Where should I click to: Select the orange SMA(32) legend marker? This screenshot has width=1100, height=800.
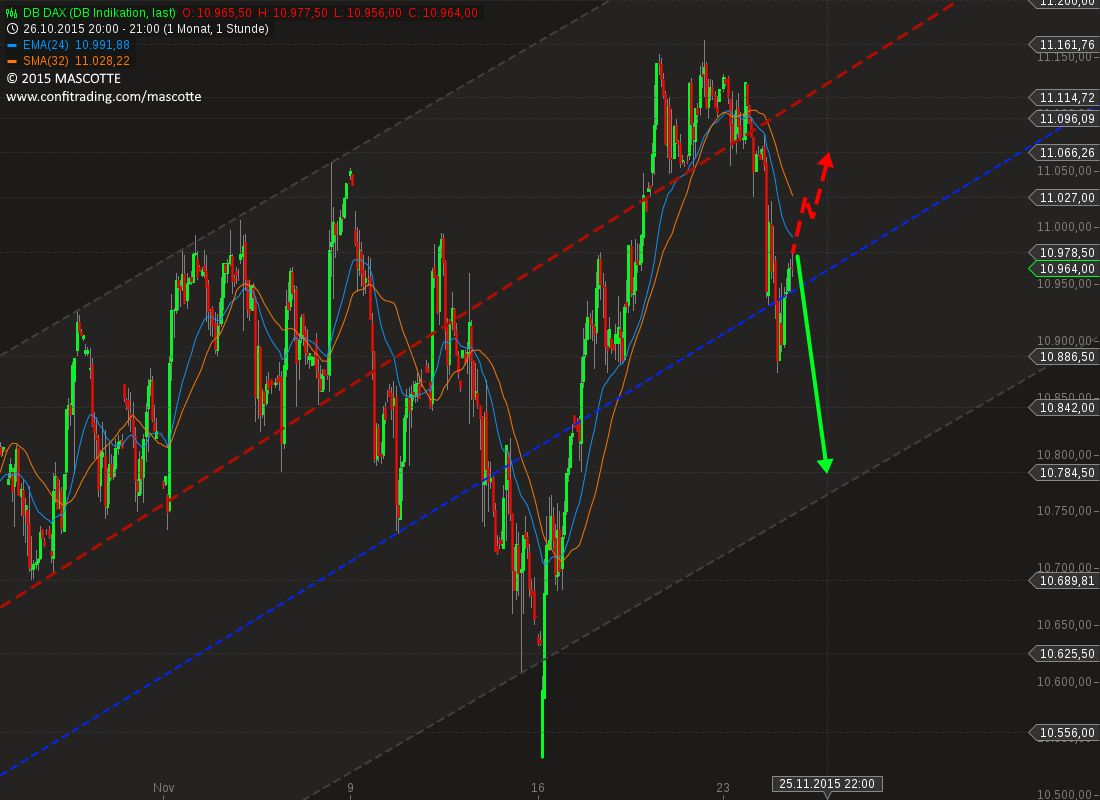[12, 61]
